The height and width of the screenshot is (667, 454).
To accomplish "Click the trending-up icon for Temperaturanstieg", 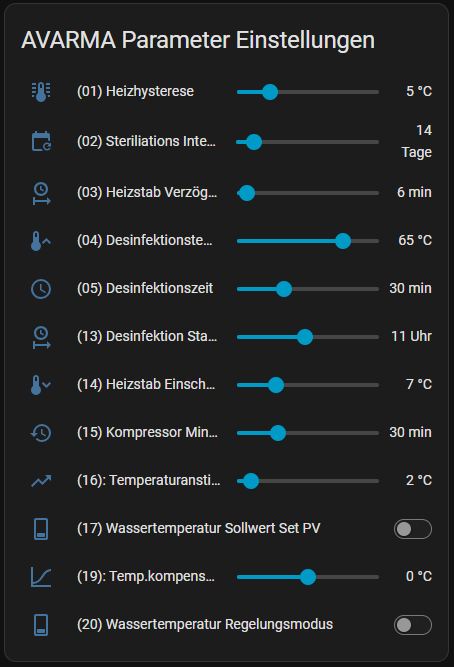I will point(41,481).
